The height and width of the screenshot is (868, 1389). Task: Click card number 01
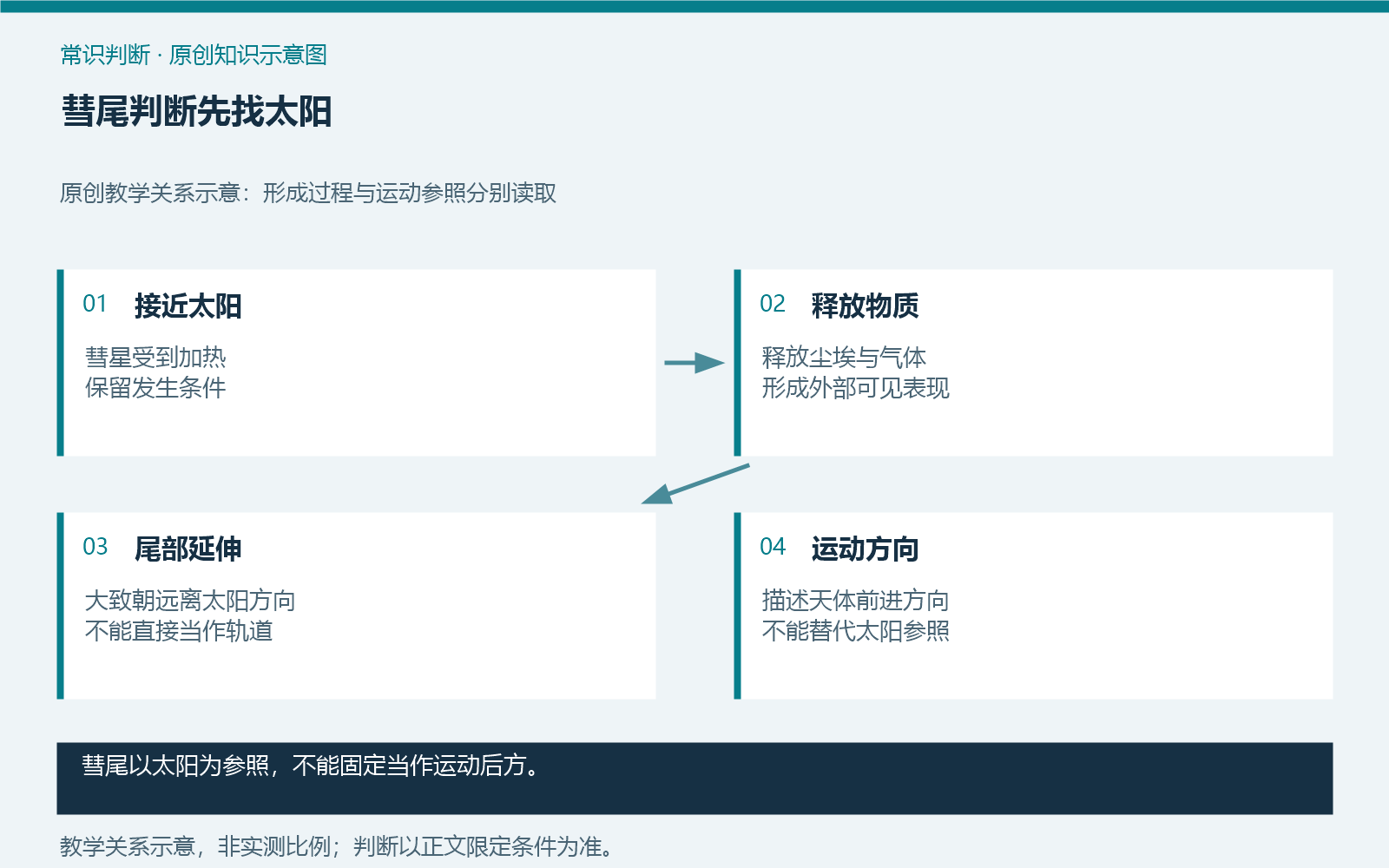(95, 304)
